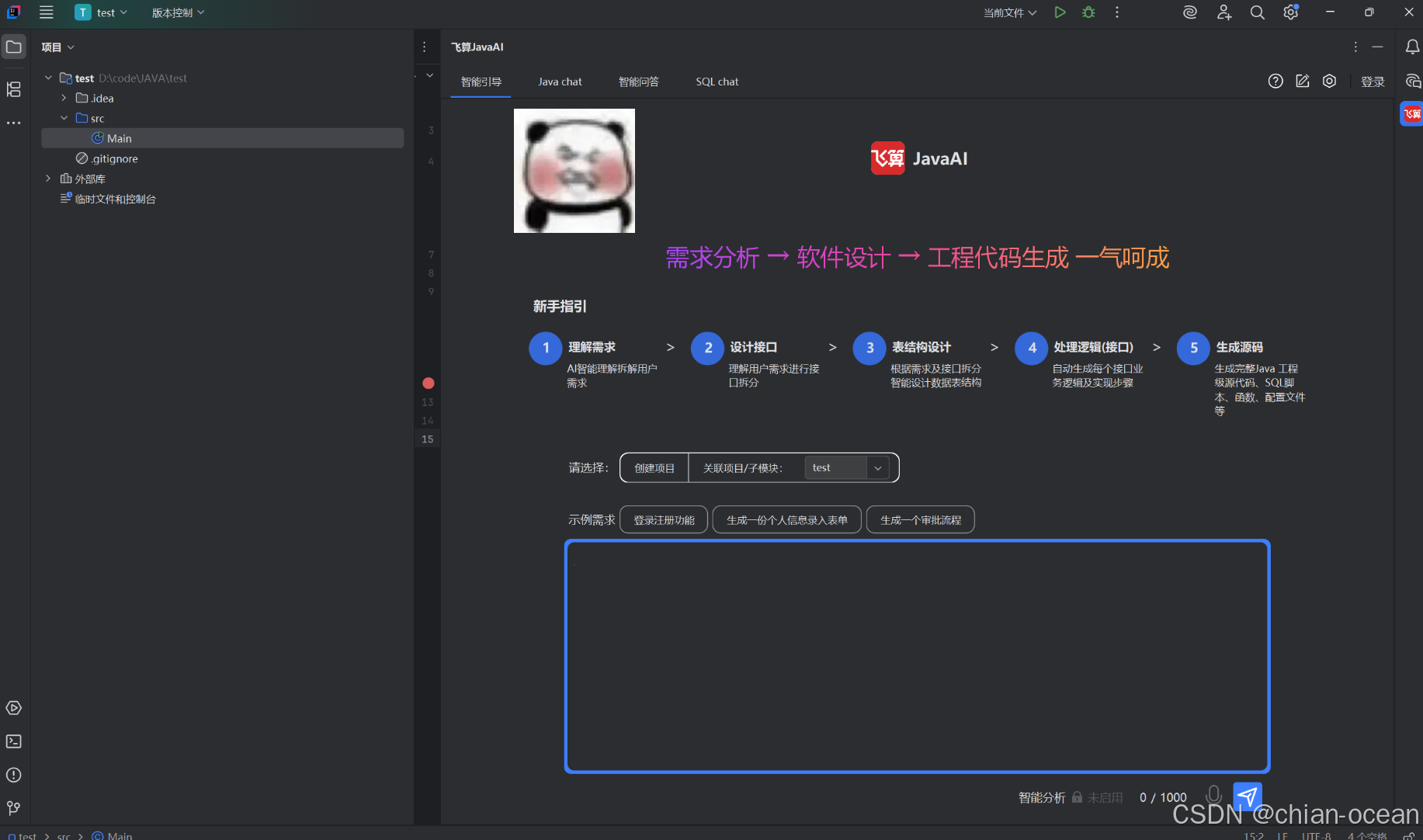Screen dimensions: 1423x840
Task: Collapse the test root folder
Action: tap(48, 78)
